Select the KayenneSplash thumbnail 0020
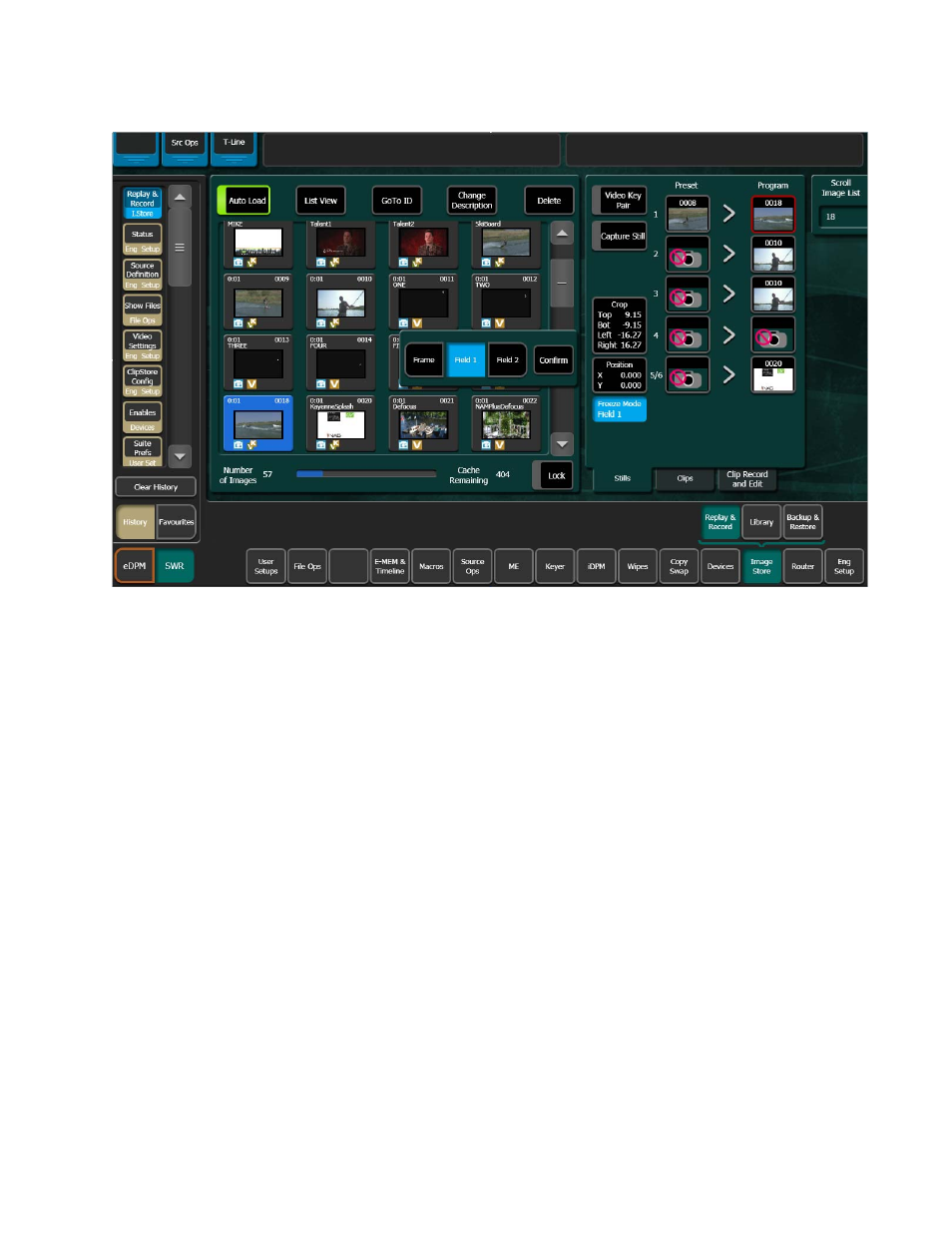Viewport: 952px width, 1233px height. [340, 423]
